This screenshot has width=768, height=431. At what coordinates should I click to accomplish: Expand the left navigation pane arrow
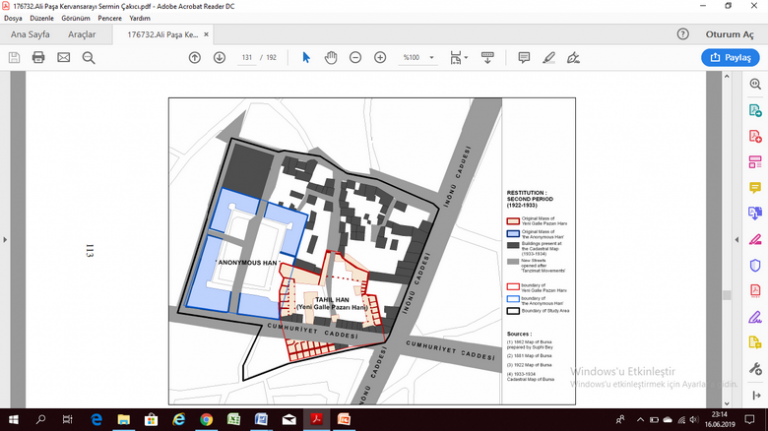tap(6, 240)
